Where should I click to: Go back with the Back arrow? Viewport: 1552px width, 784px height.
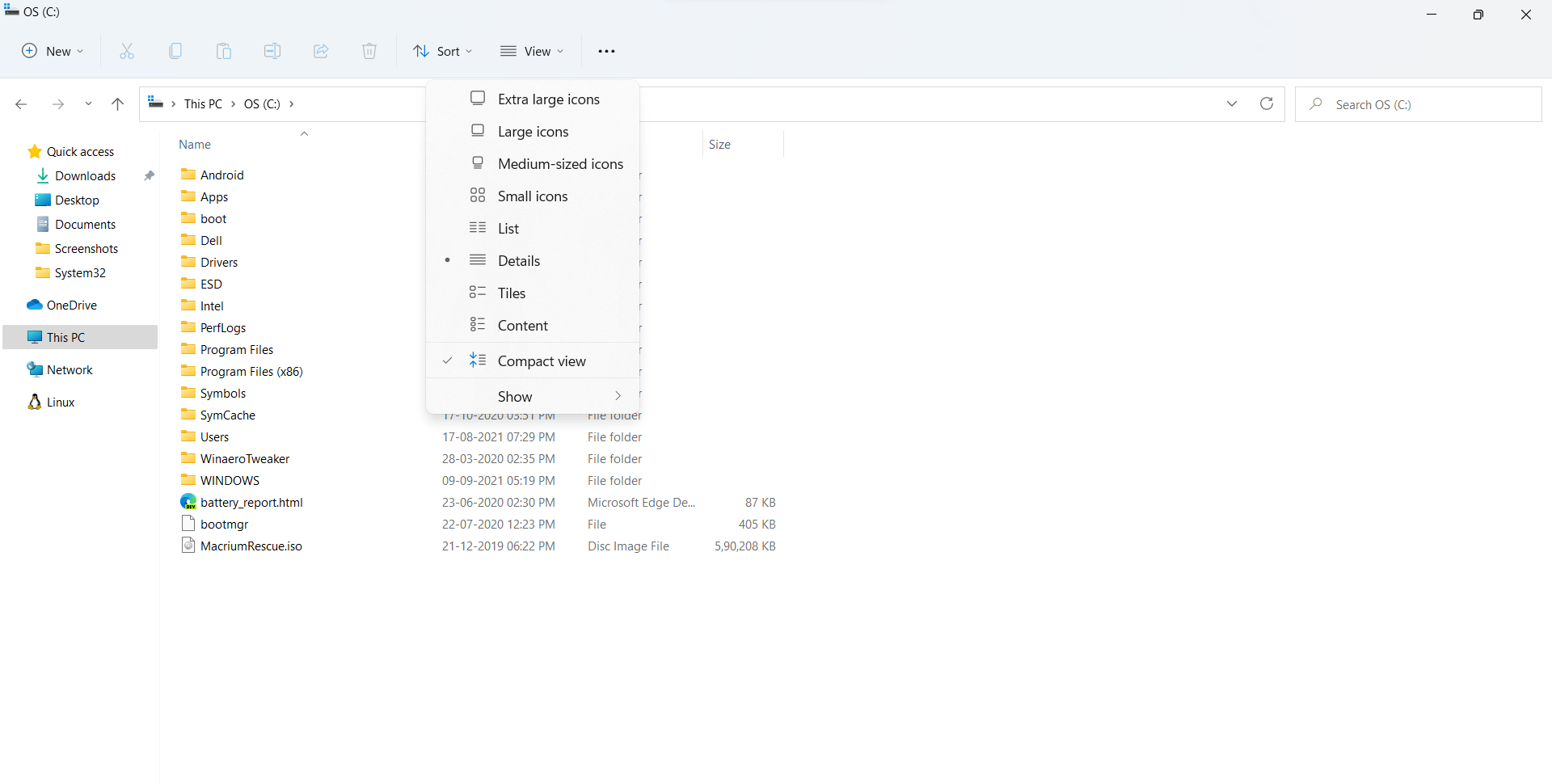pyautogui.click(x=21, y=104)
